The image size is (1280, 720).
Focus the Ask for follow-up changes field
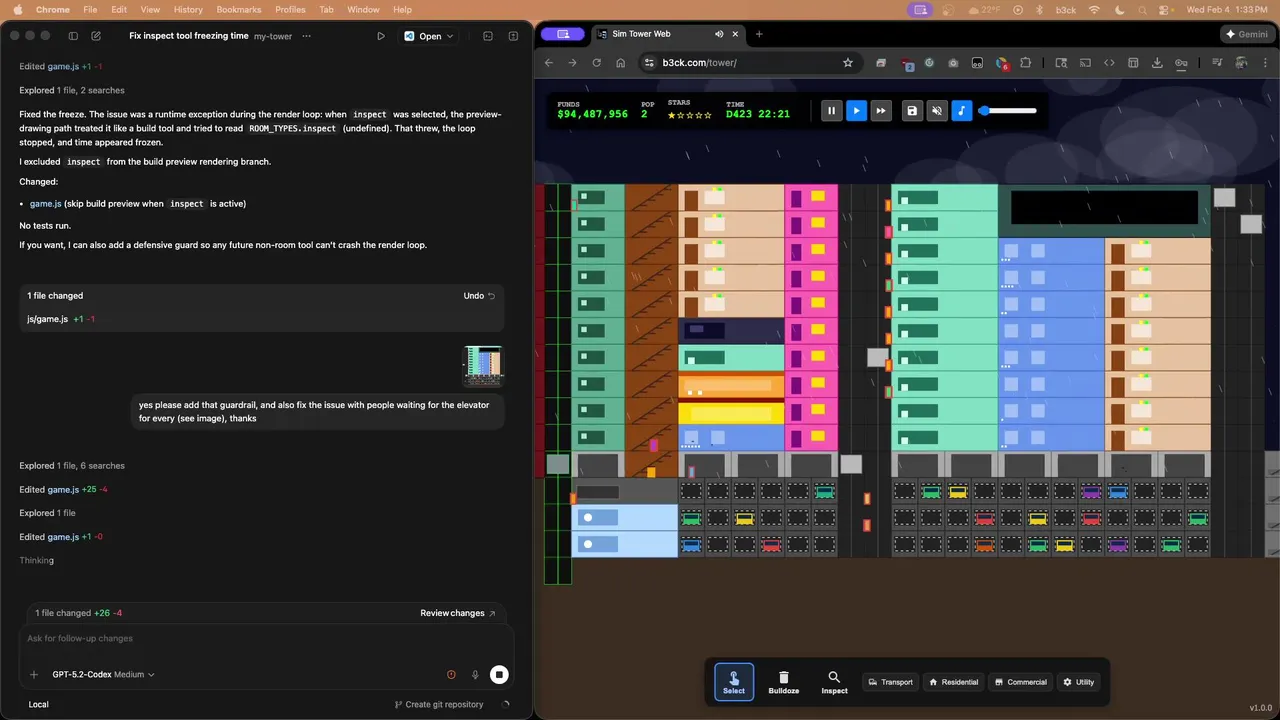click(266, 639)
